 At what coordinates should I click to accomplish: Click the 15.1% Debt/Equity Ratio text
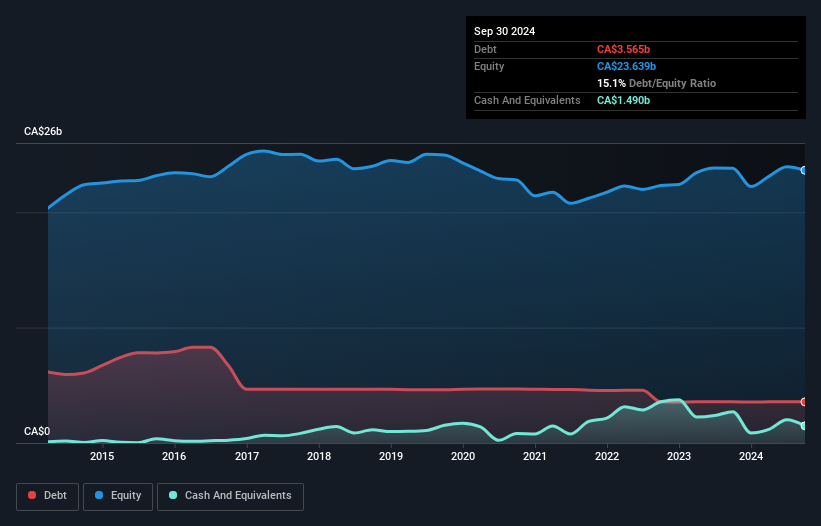pos(656,83)
